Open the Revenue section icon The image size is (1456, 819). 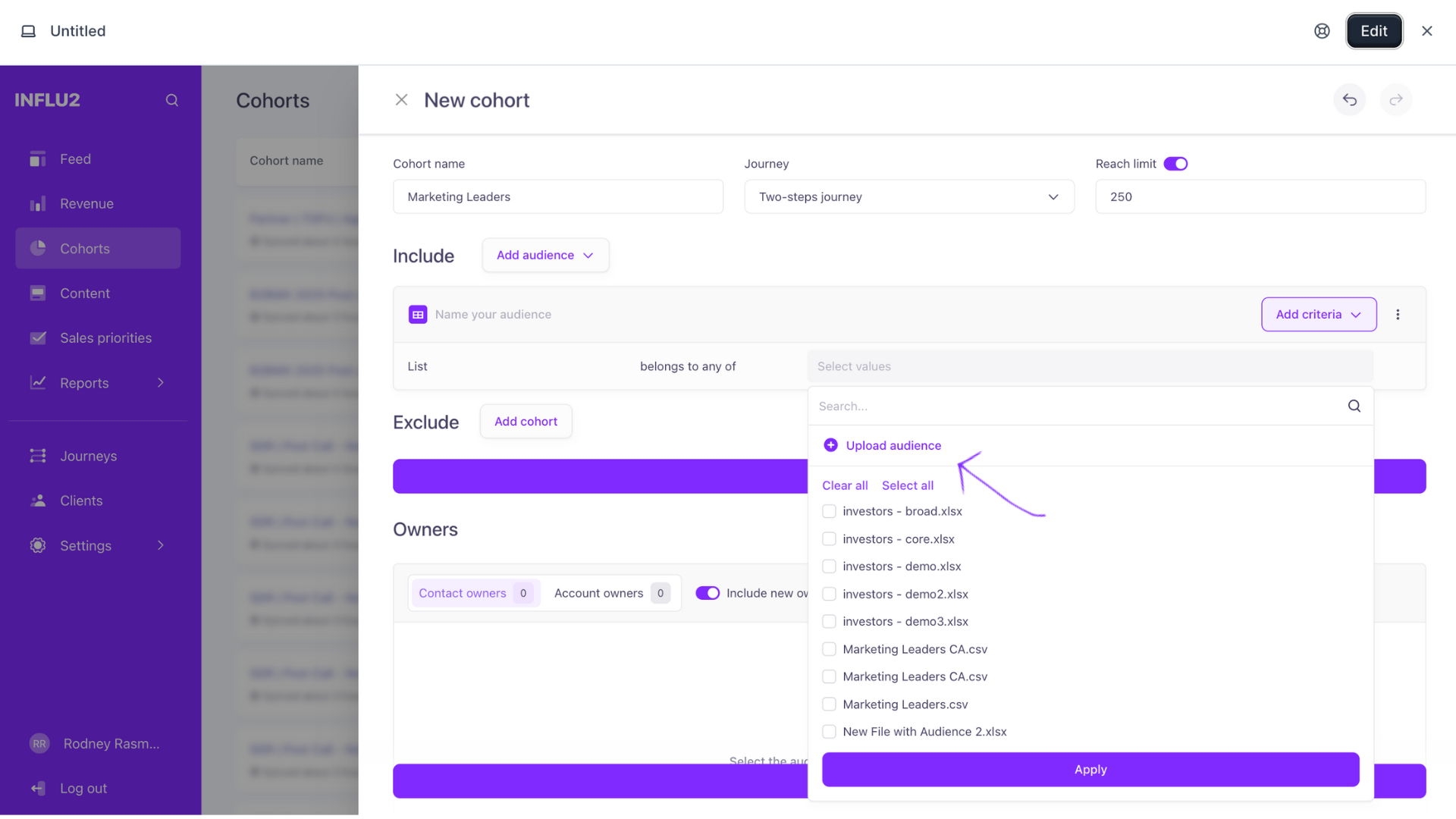38,204
